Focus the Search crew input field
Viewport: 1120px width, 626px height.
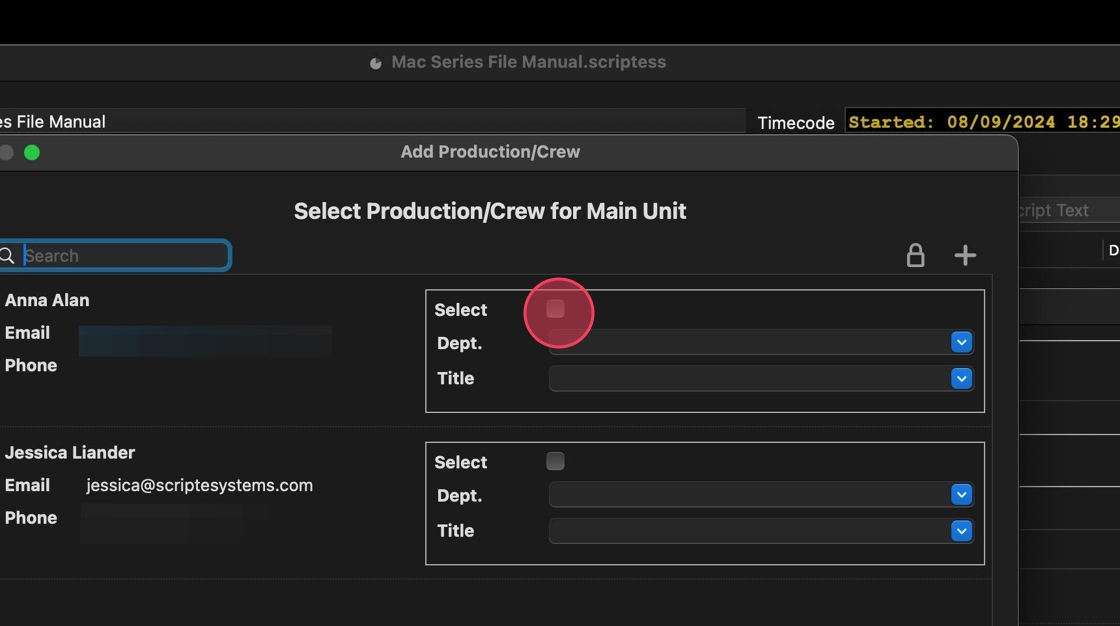(x=125, y=256)
